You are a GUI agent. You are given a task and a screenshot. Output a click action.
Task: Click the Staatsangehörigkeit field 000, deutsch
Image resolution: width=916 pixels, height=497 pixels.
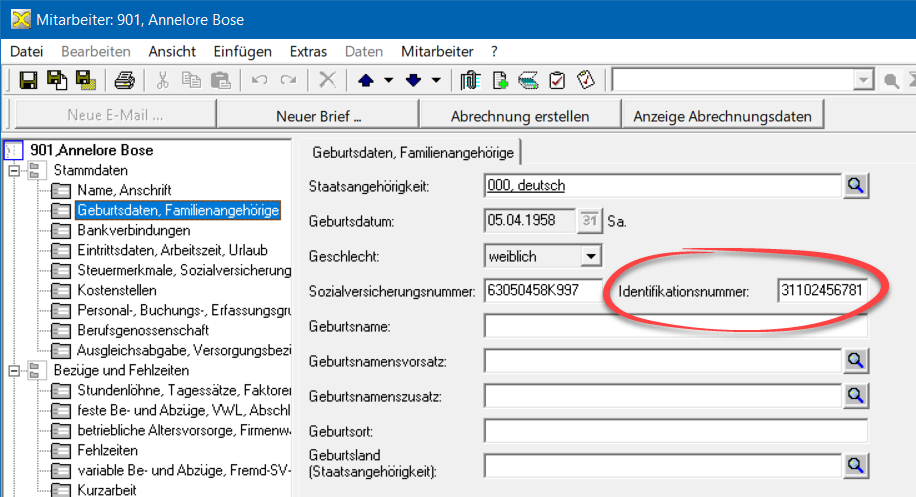(x=662, y=186)
